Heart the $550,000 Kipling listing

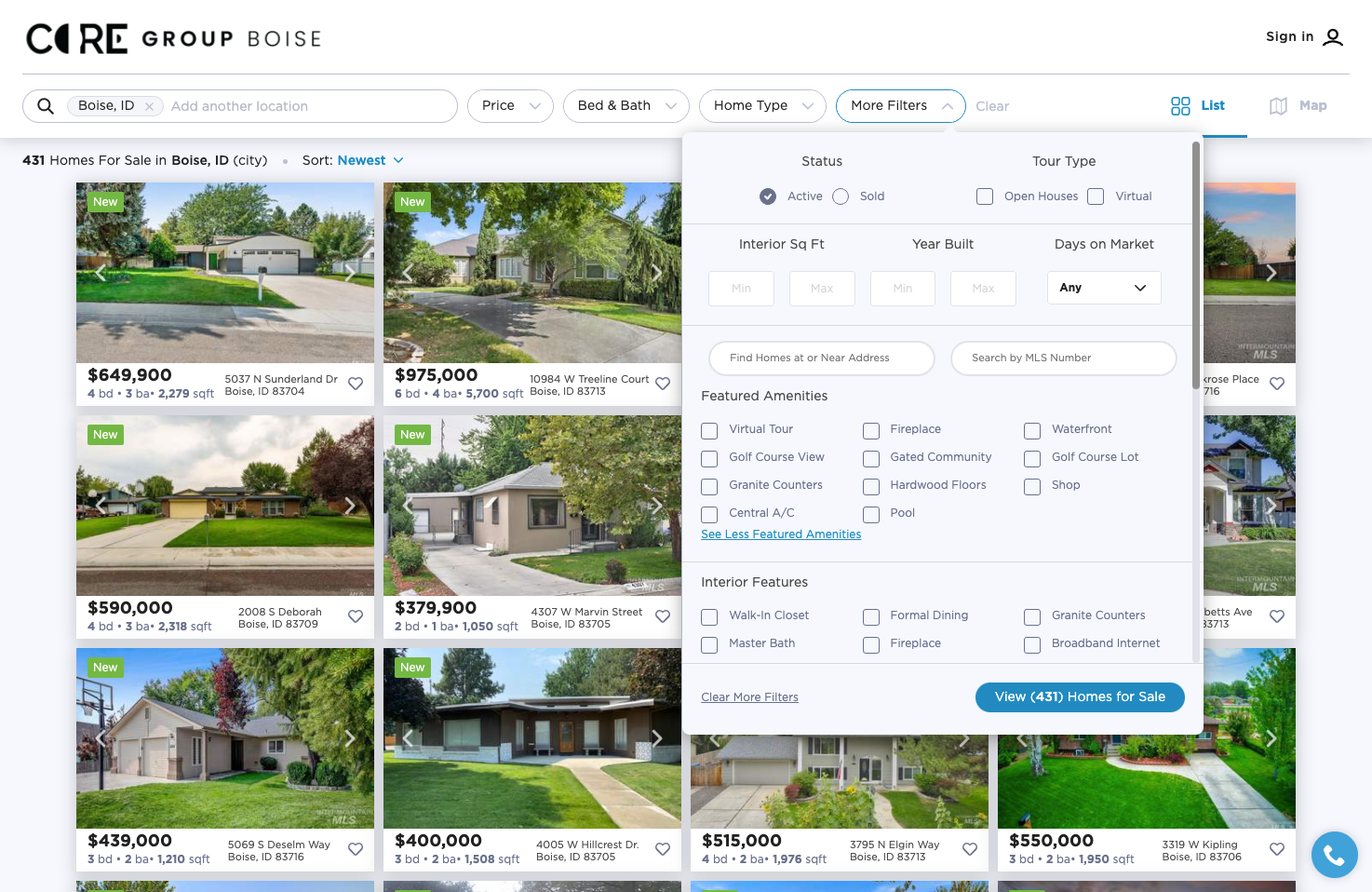tap(1277, 849)
